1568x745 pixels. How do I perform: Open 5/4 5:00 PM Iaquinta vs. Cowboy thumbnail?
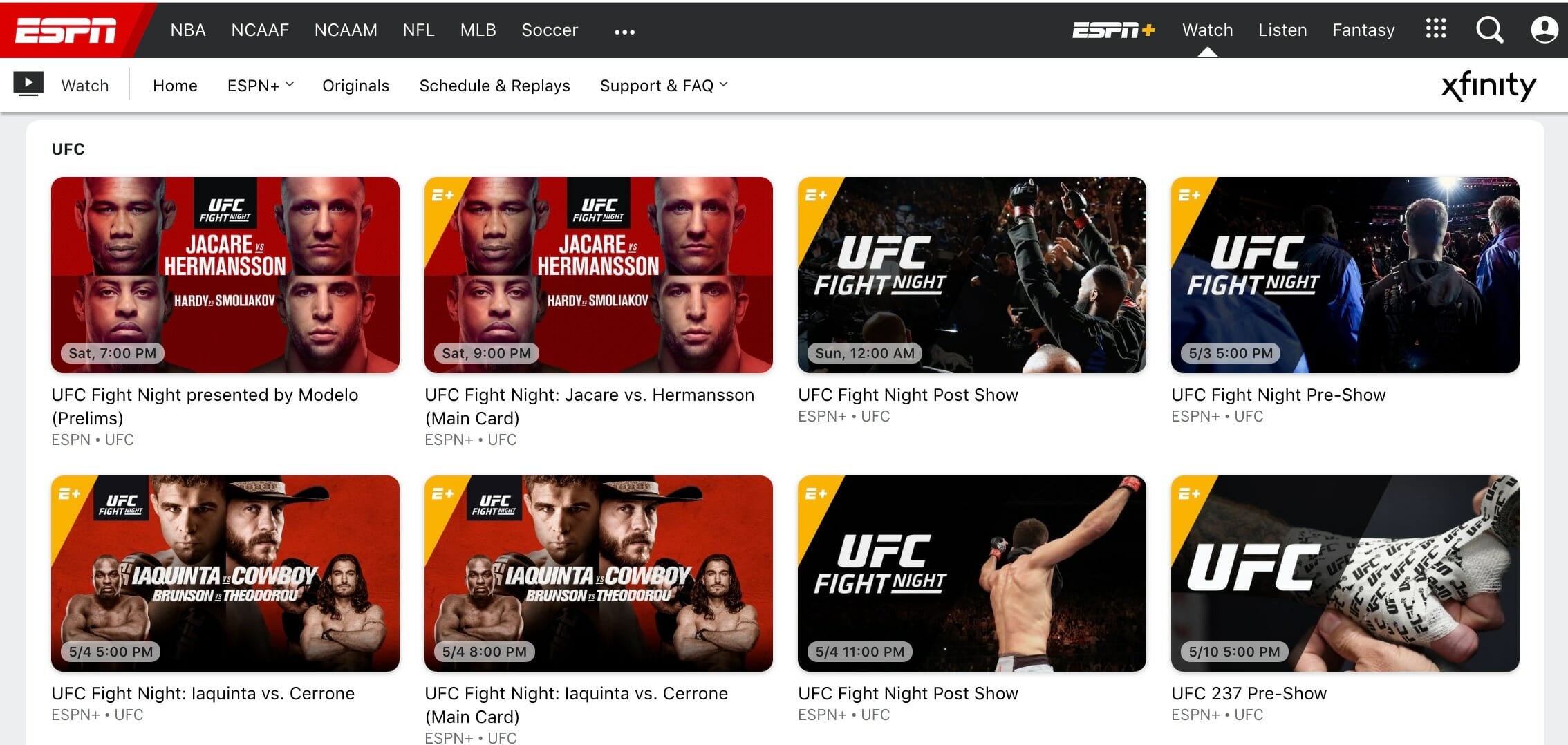coord(225,574)
